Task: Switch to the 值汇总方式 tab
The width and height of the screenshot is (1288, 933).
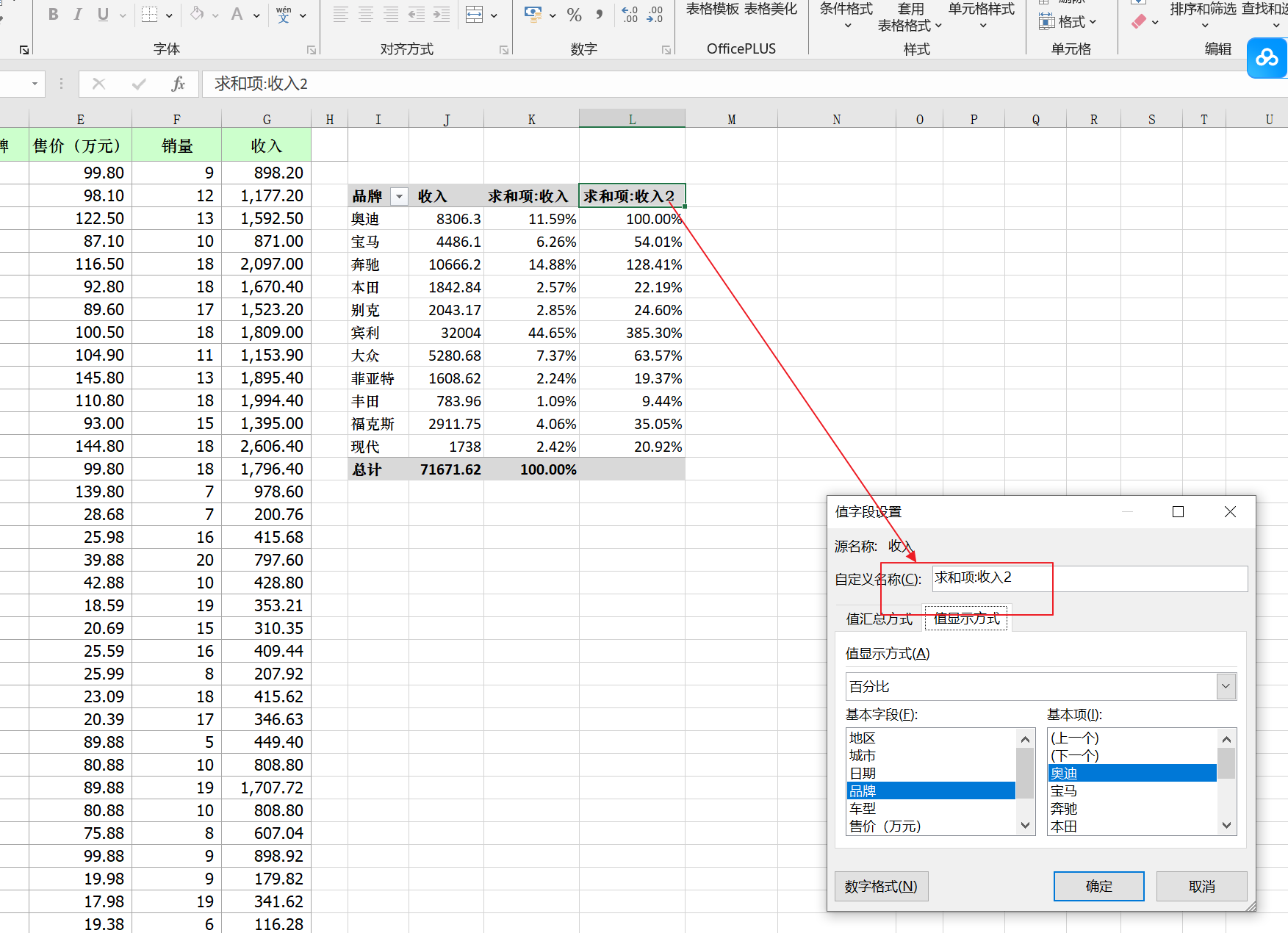Action: click(879, 619)
